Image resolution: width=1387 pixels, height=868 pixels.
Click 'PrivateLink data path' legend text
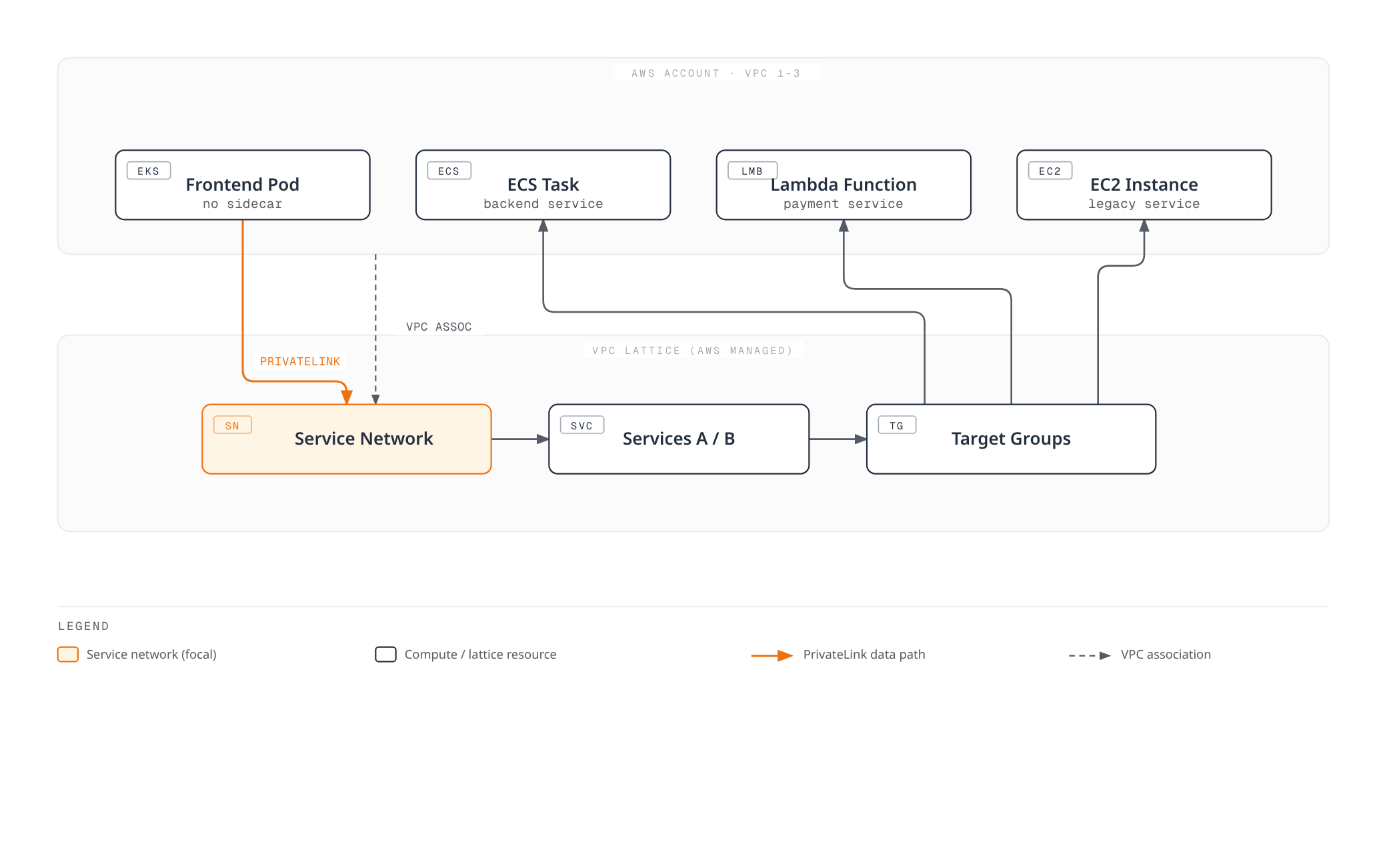click(x=864, y=655)
